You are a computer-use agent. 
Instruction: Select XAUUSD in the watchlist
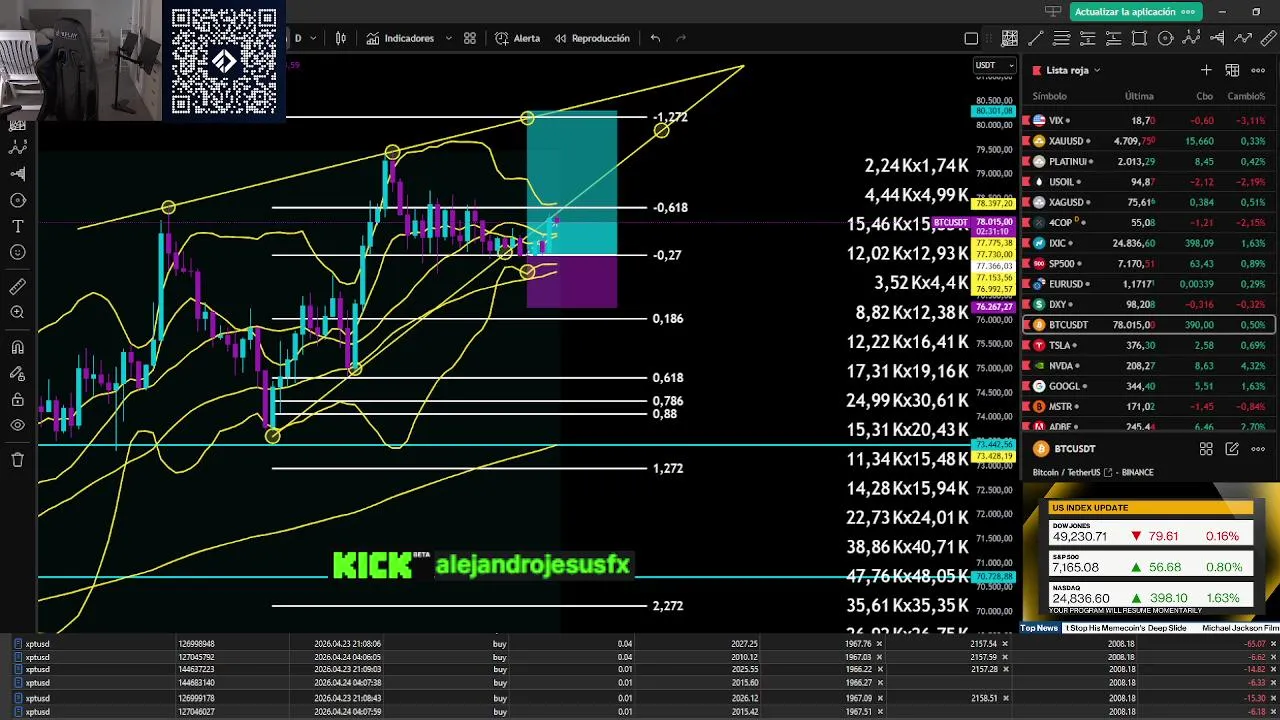tap(1148, 141)
